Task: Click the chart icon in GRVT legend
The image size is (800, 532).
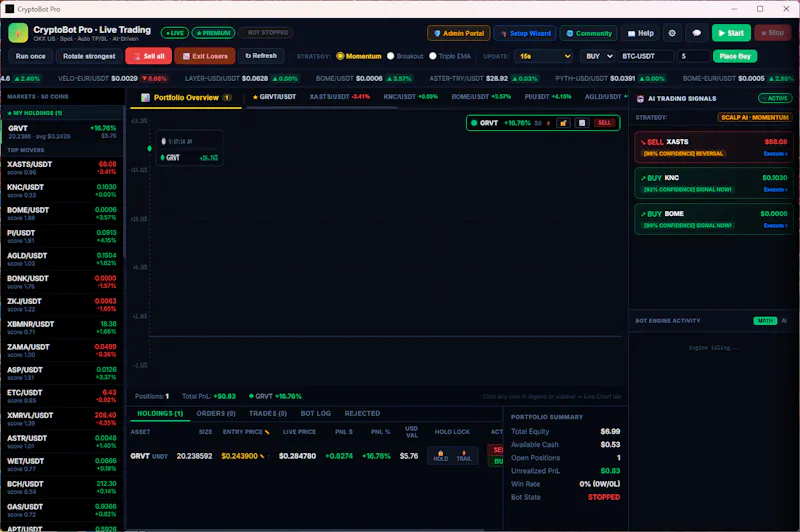Action: point(582,123)
